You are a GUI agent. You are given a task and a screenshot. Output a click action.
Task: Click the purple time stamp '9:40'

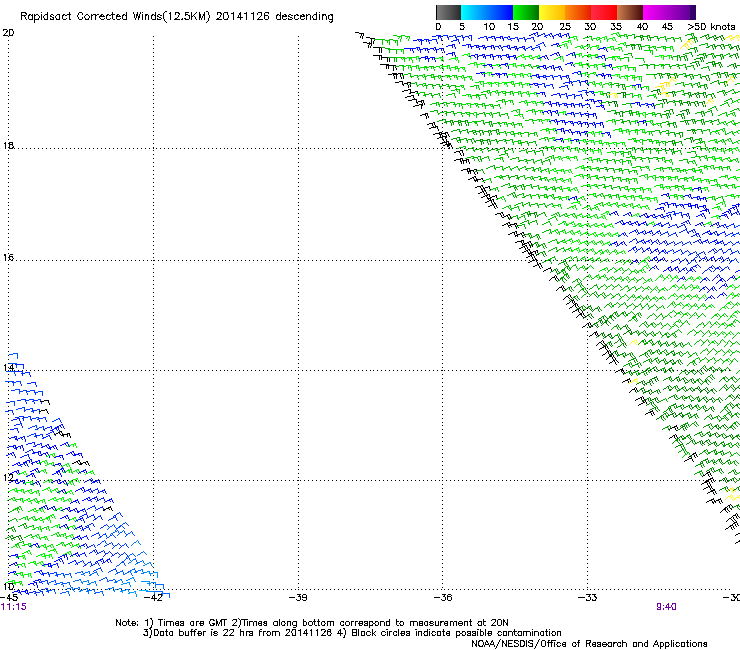[x=666, y=607]
